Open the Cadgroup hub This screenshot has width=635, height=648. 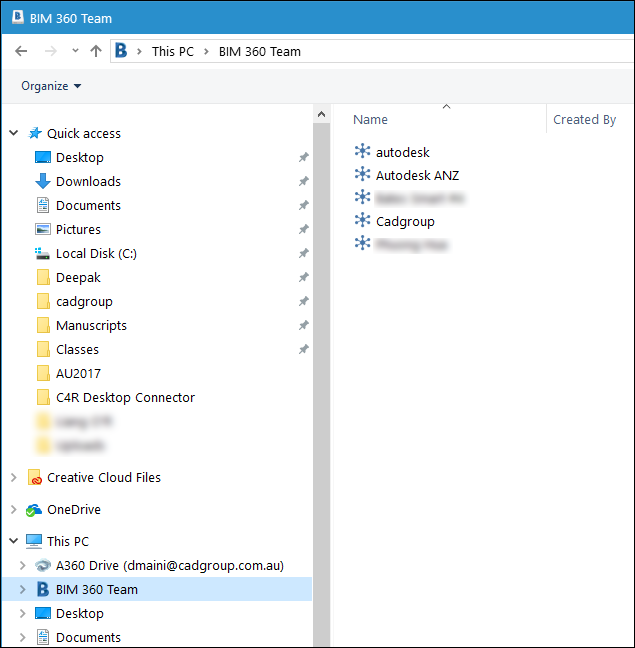coord(405,222)
